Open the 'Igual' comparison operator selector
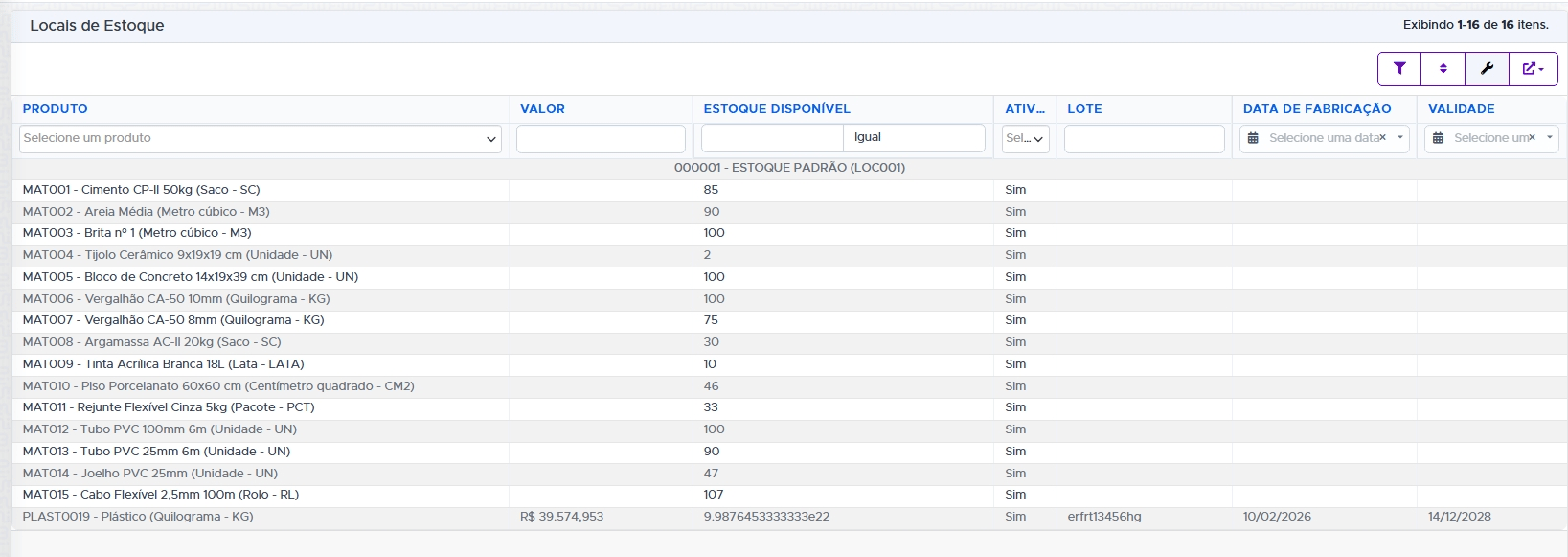The width and height of the screenshot is (1568, 557). (914, 137)
